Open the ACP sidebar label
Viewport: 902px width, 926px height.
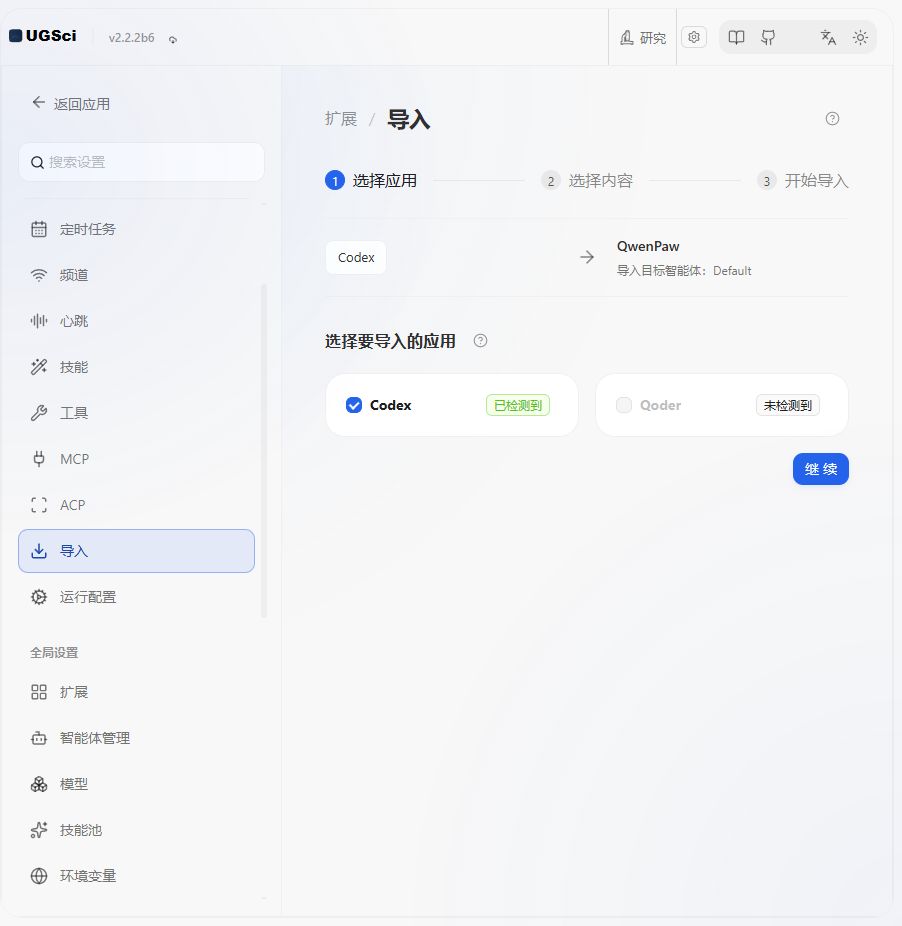coord(73,506)
